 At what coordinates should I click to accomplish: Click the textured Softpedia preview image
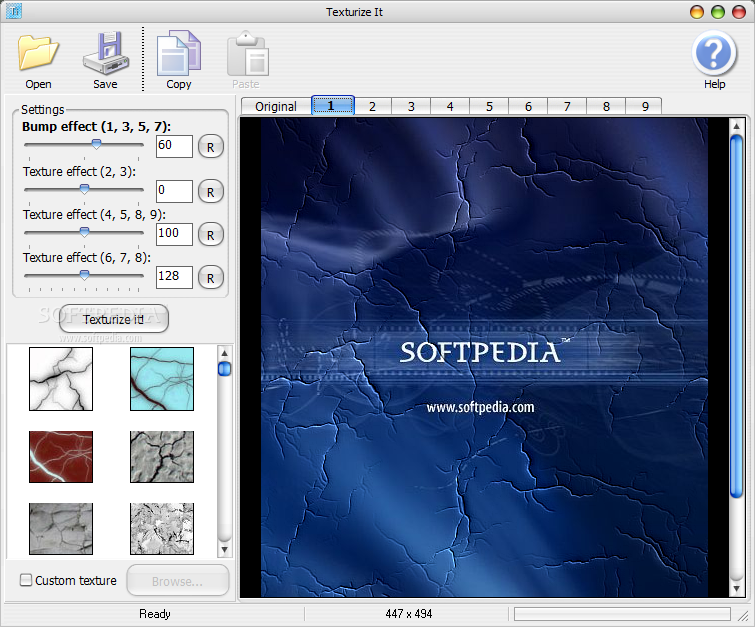(484, 358)
